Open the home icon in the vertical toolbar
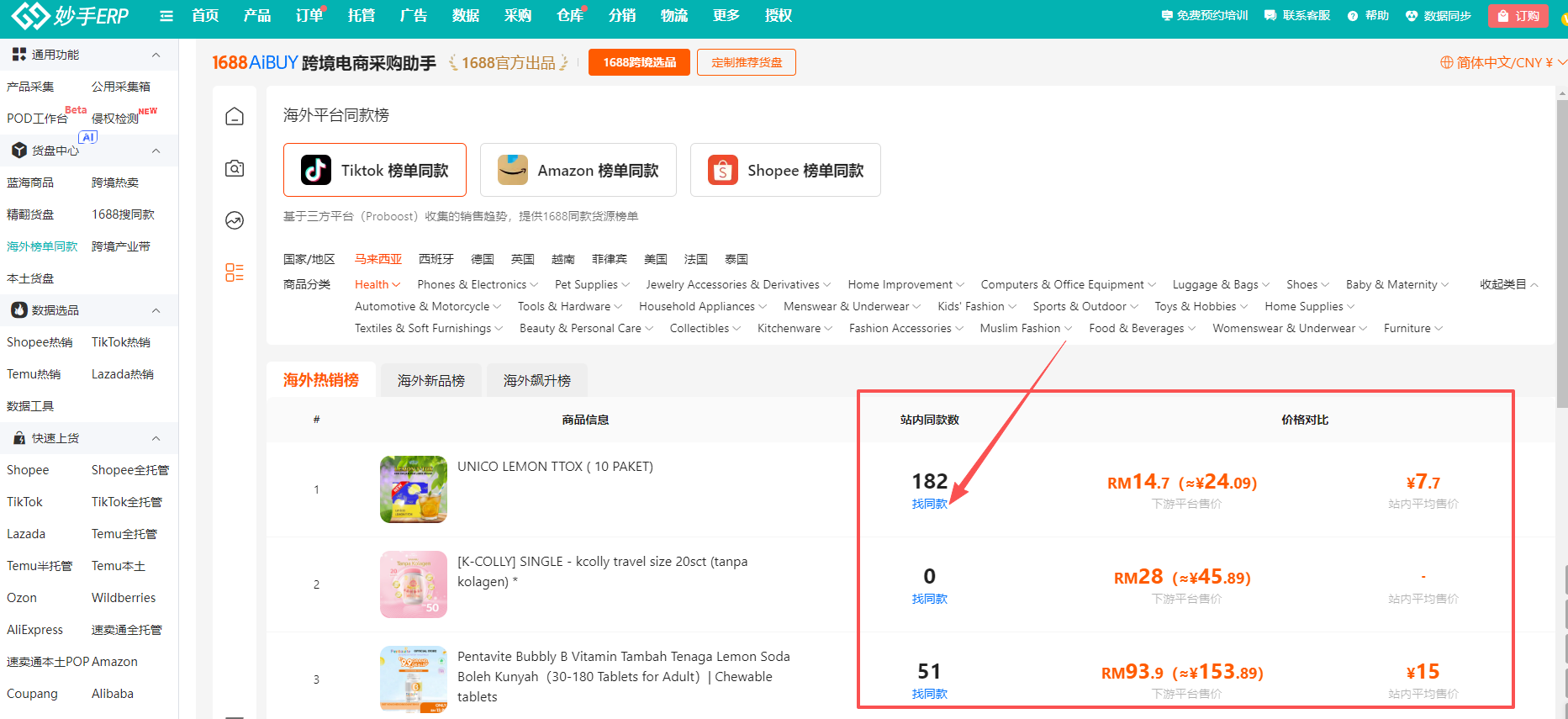 [235, 116]
